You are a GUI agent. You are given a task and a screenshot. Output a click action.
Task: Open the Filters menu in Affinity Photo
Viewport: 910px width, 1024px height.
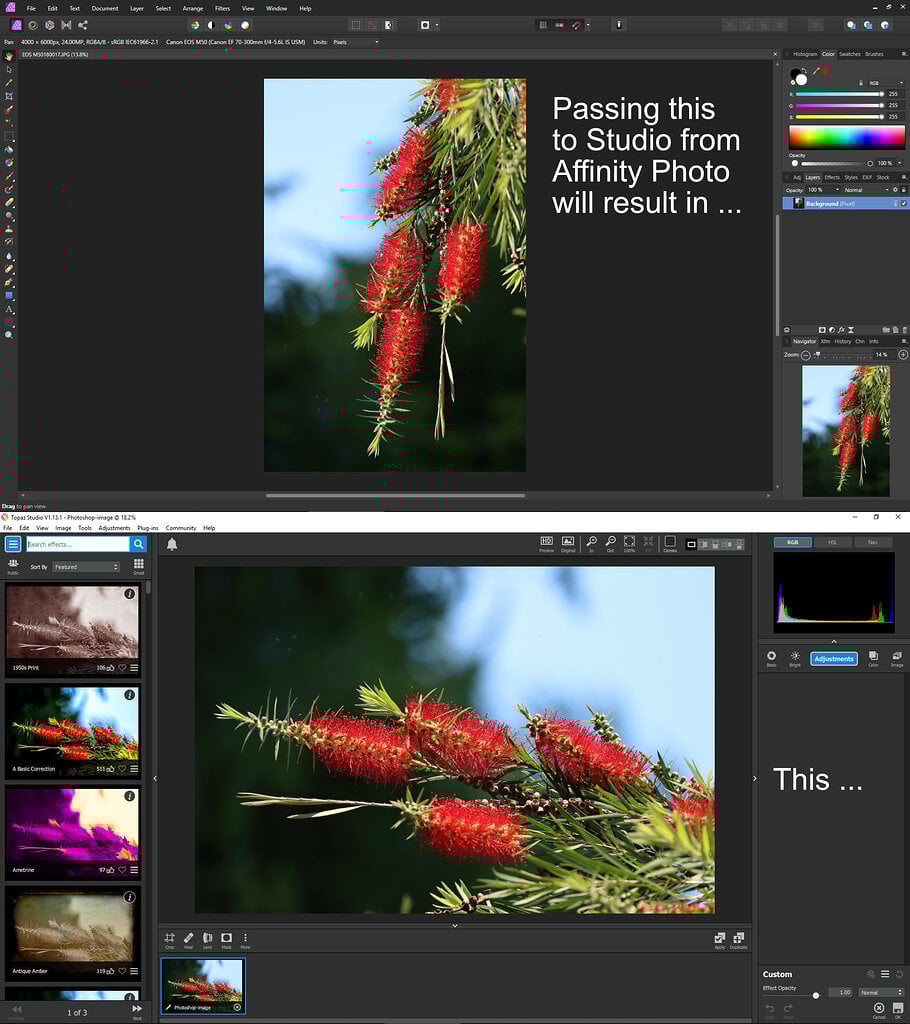(x=222, y=8)
